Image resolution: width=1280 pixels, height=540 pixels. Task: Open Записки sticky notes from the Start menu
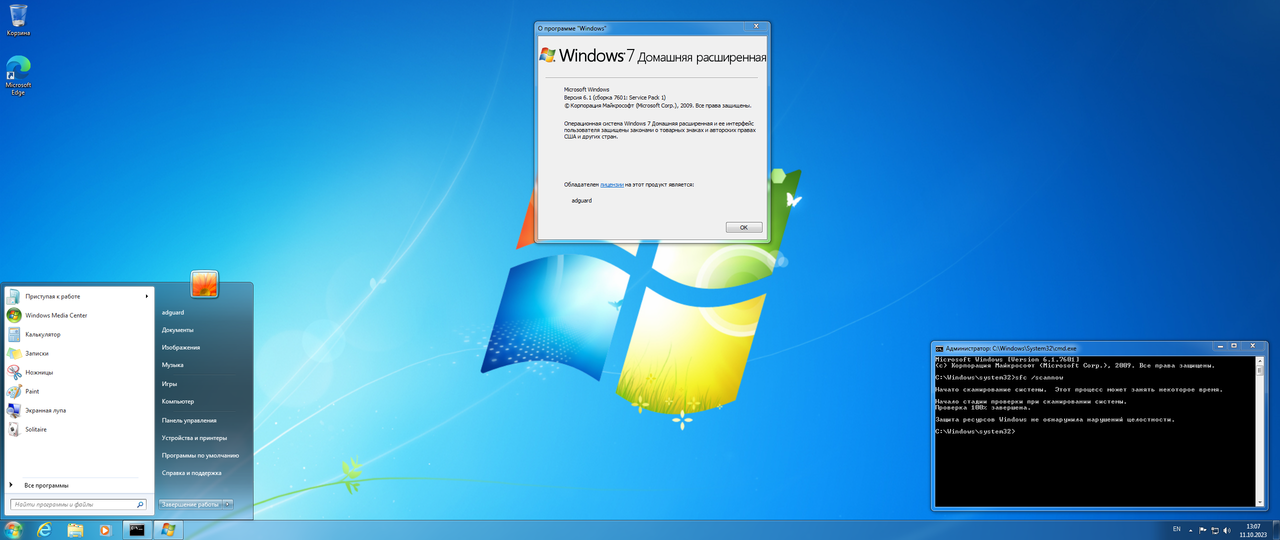coord(78,353)
